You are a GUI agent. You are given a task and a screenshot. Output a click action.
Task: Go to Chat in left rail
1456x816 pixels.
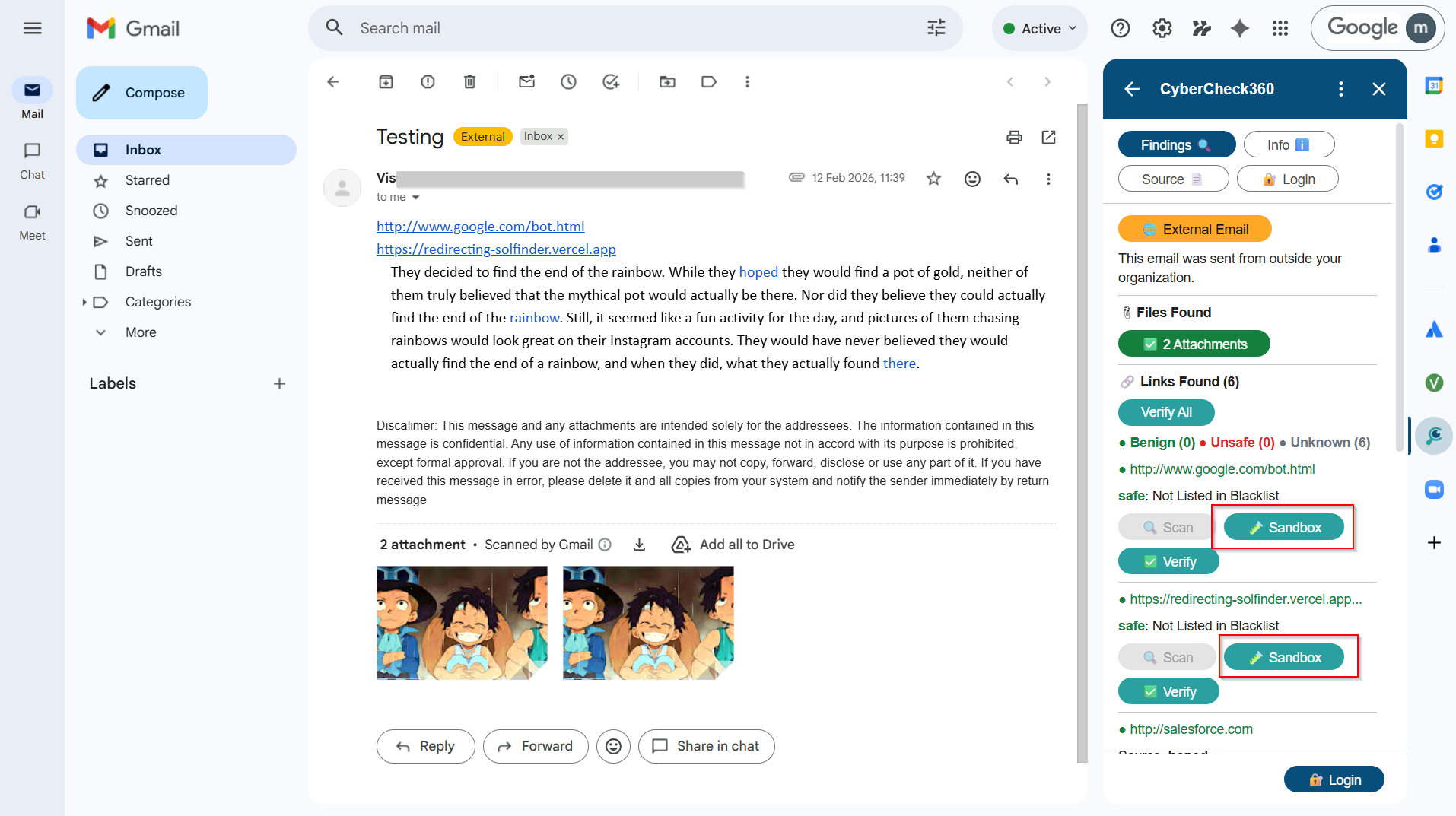(32, 160)
